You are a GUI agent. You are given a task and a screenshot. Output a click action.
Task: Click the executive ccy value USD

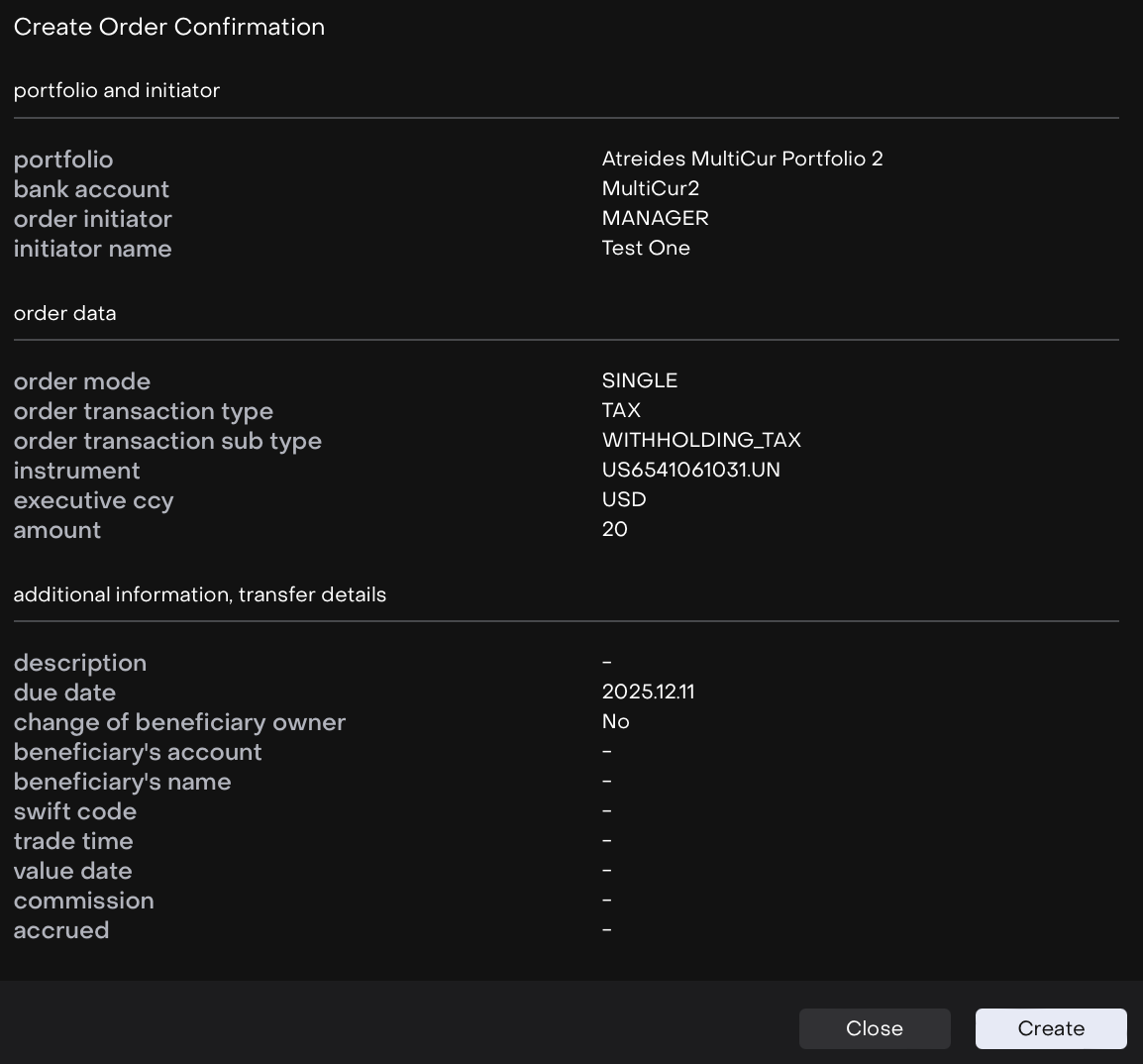[624, 499]
